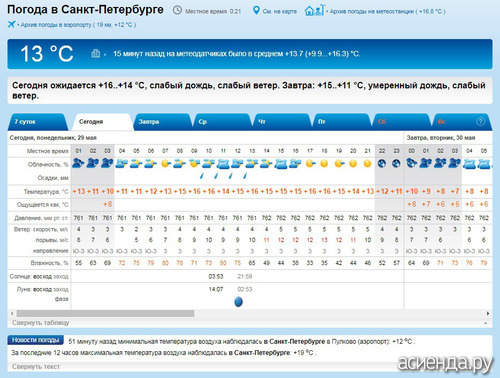Collapse the table via Свернуть таблицу
Image resolution: width=500 pixels, height=378 pixels.
[41, 323]
